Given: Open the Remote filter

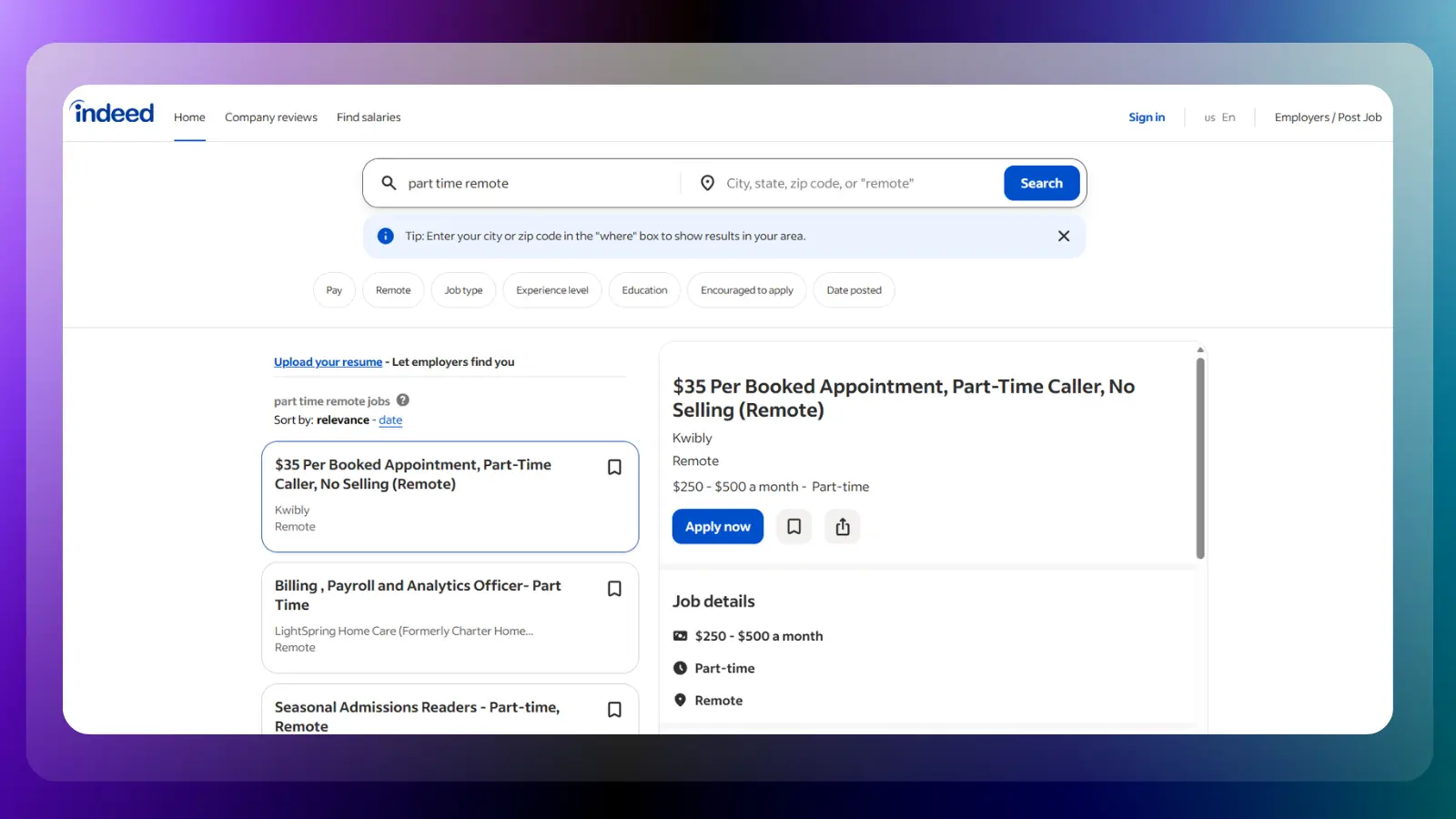Looking at the screenshot, I should (x=393, y=290).
